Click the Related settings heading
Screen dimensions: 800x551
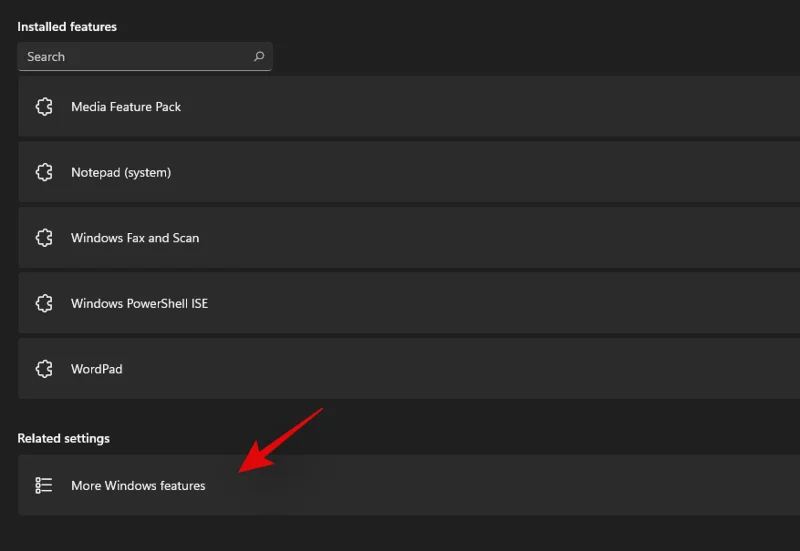[64, 439]
